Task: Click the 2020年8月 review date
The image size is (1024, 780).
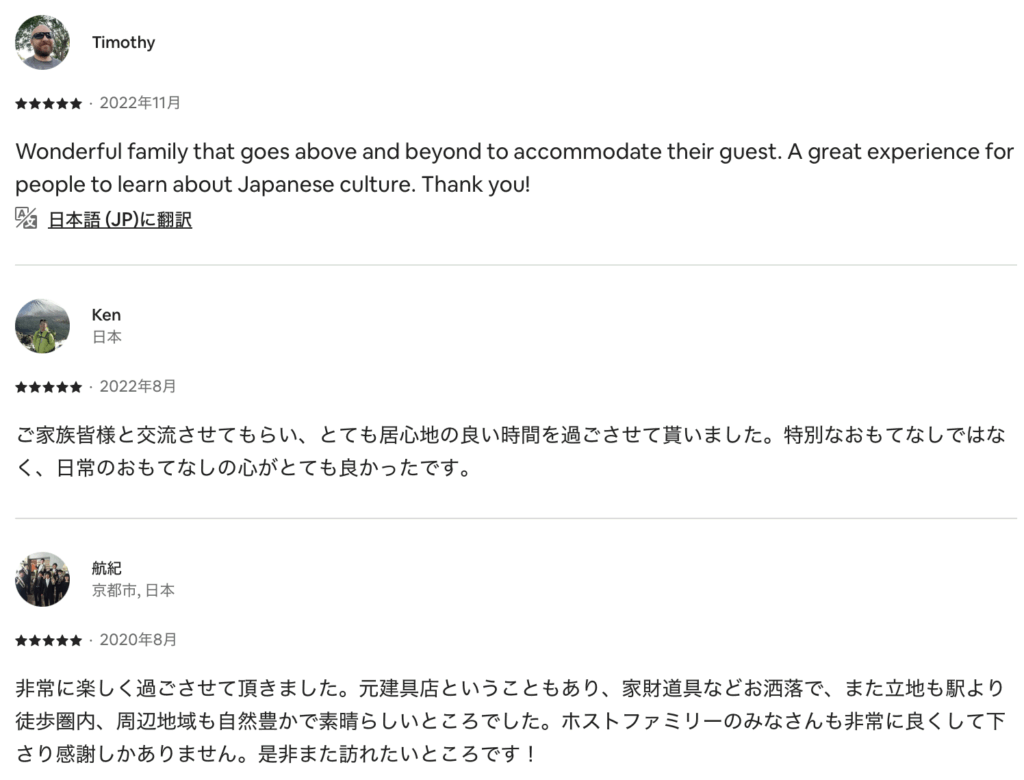Action: (x=137, y=640)
